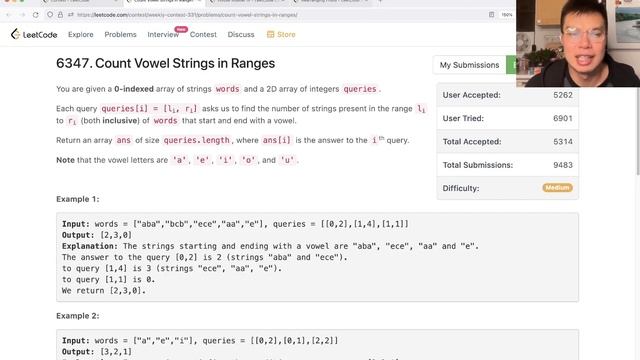640x360 pixels.
Task: Open the reader view icon in address bar
Action: pos(491,15)
